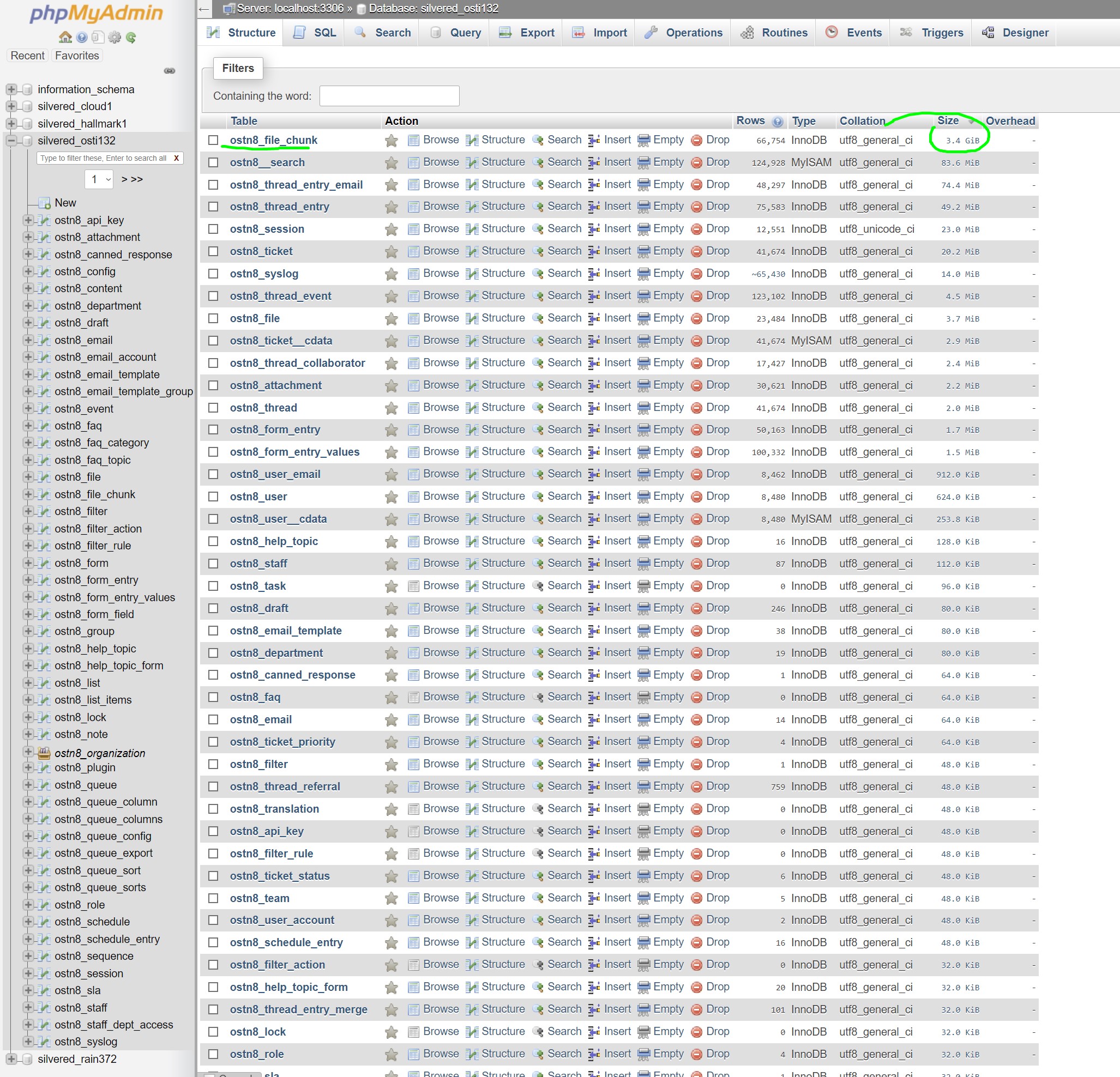Open the ostn8_thread_event table link

click(x=280, y=297)
